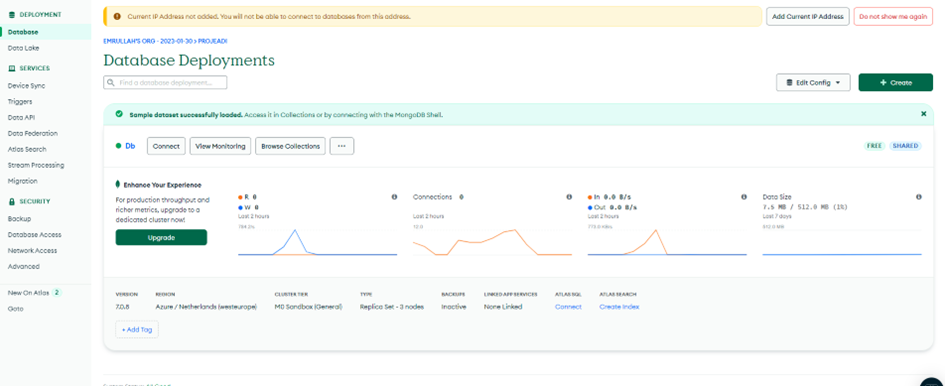Click info icon for Connections chart
Viewport: 945px width, 386px height.
pos(569,197)
